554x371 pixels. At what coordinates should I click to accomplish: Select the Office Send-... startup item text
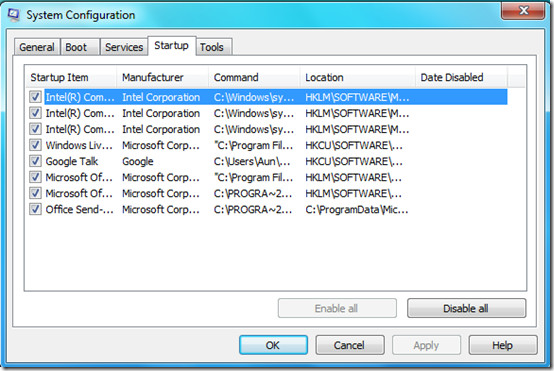pos(80,210)
